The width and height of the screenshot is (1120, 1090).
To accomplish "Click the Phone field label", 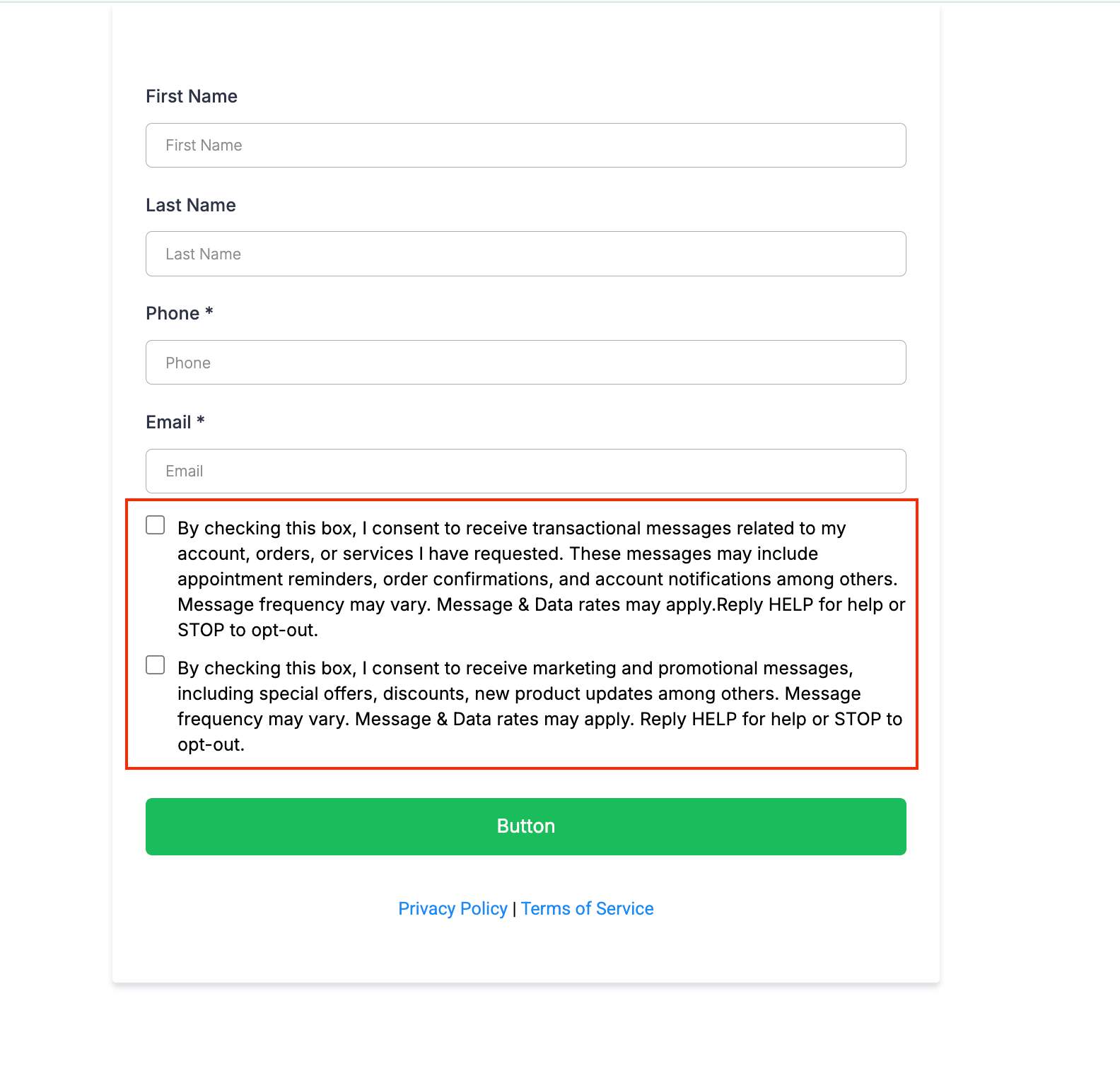I will click(x=173, y=313).
